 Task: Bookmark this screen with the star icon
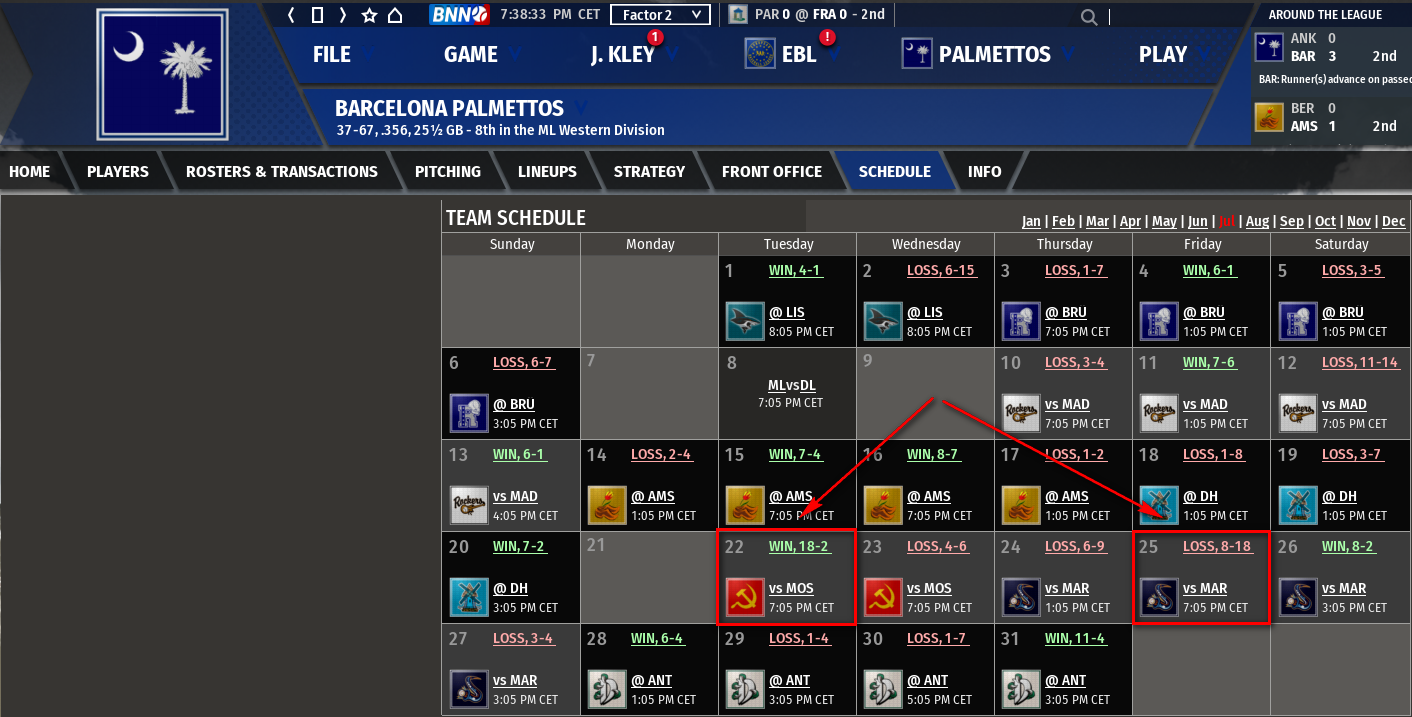pos(369,15)
